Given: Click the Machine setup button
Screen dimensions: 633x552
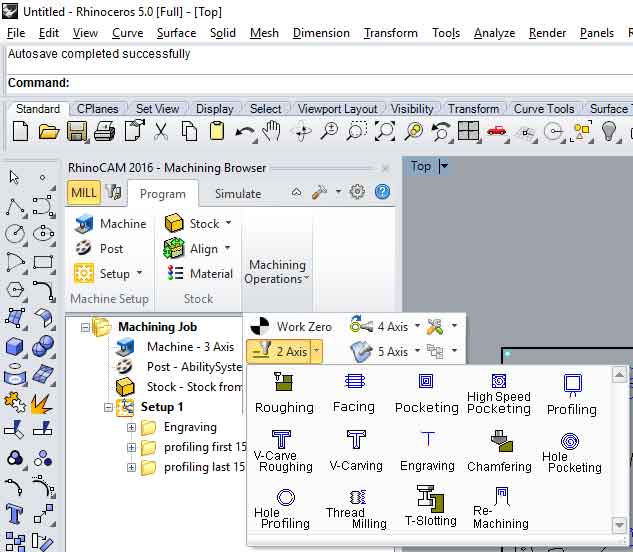Looking at the screenshot, I should (x=111, y=224).
